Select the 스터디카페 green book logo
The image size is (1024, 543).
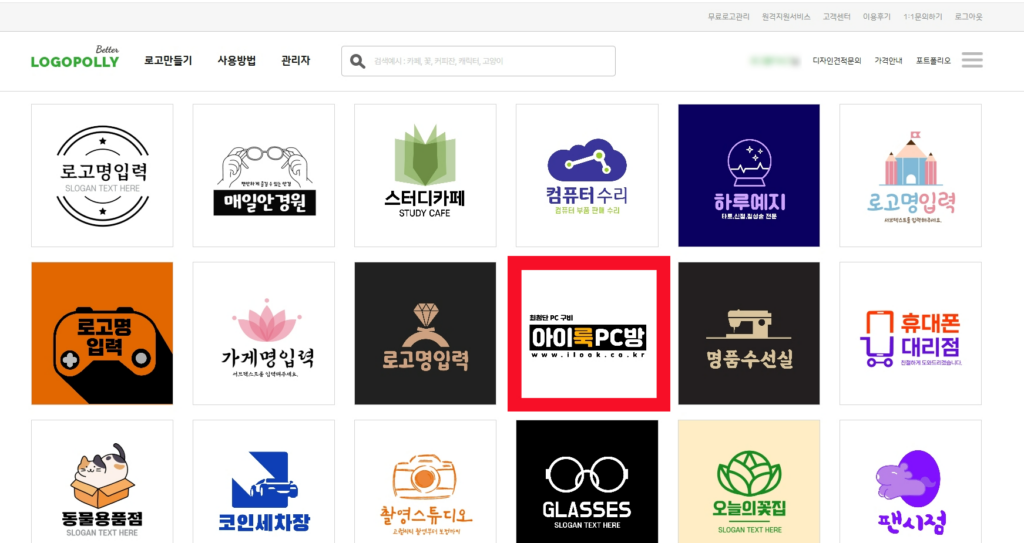tap(425, 175)
